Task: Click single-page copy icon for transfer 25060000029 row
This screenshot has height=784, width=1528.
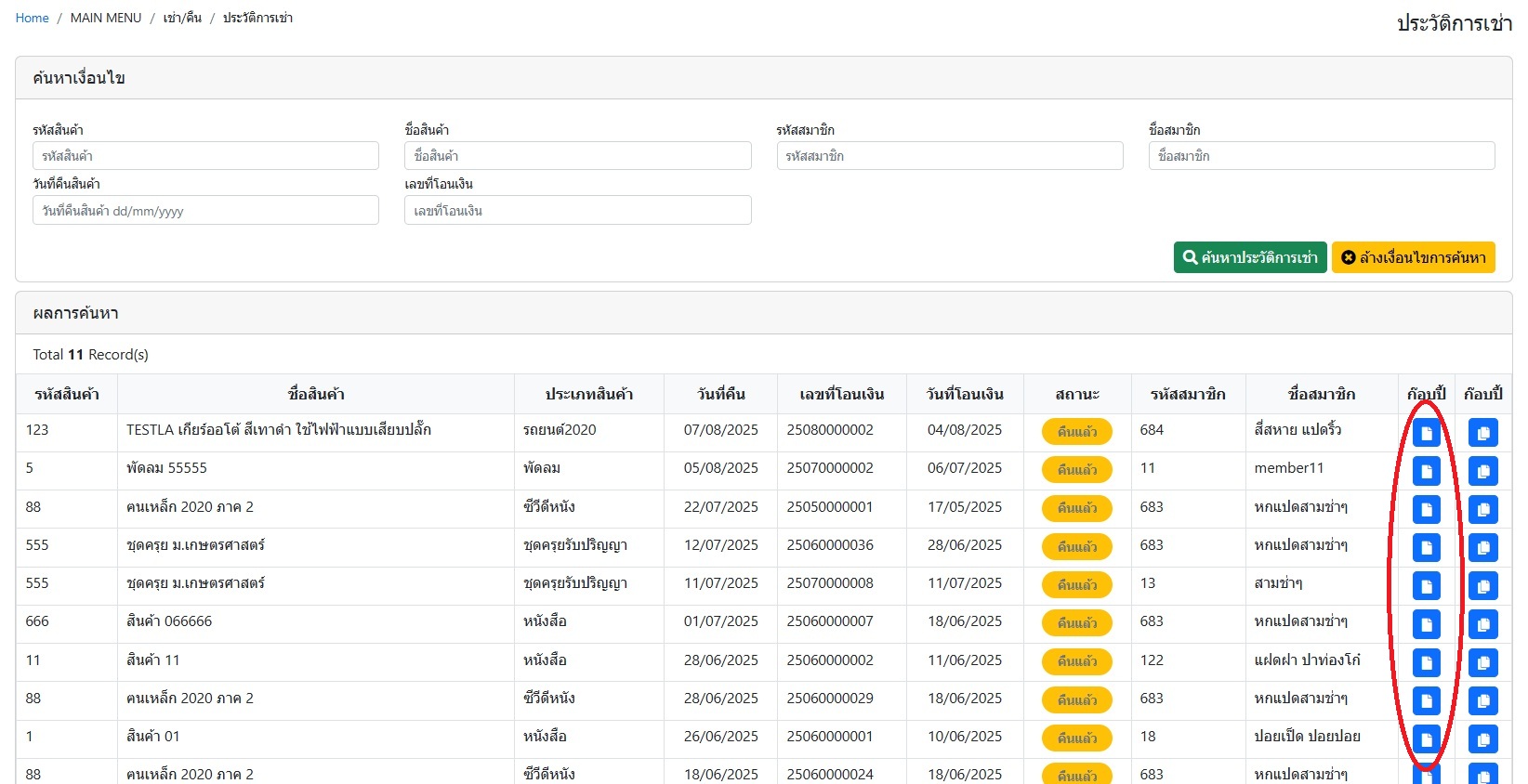Action: 1426,700
